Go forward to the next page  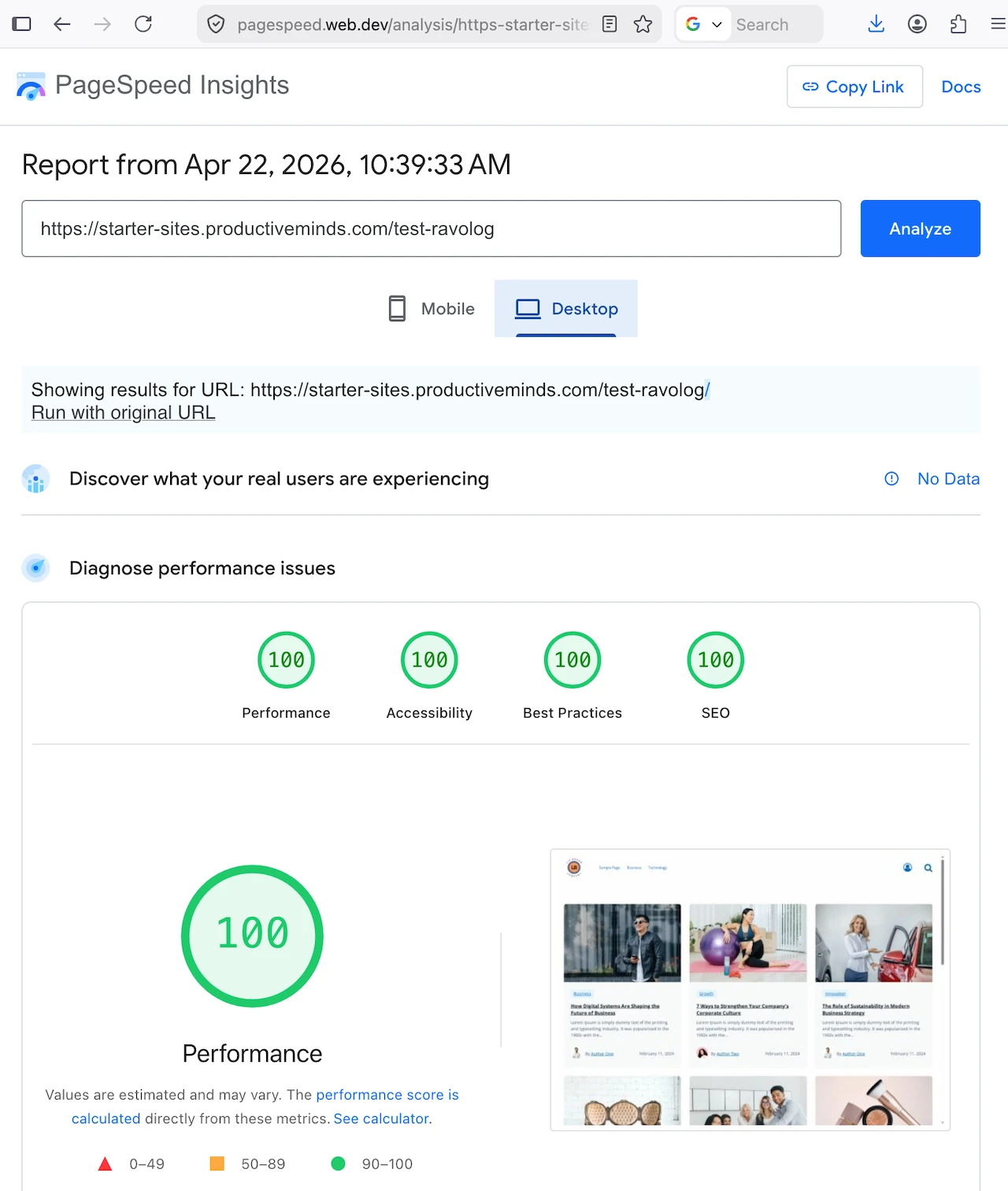click(x=102, y=24)
